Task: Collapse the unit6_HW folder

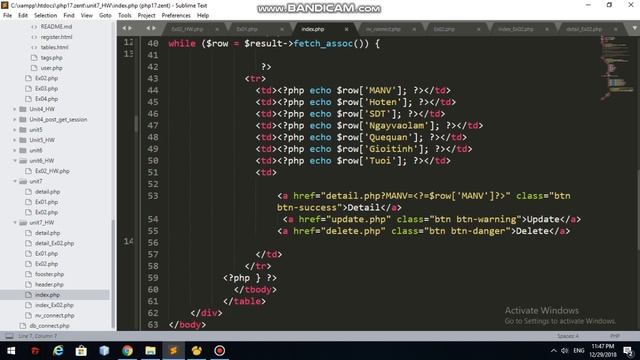Action: click(x=15, y=161)
